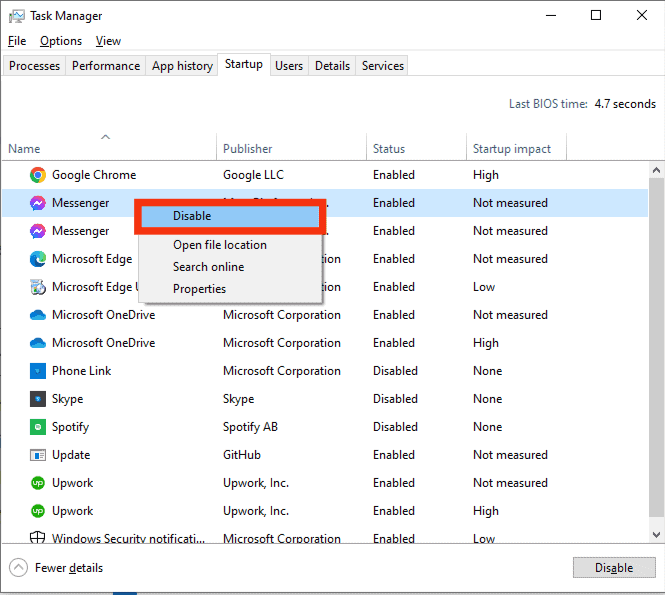Switch to the Details tab
The height and width of the screenshot is (595, 665).
tap(332, 66)
